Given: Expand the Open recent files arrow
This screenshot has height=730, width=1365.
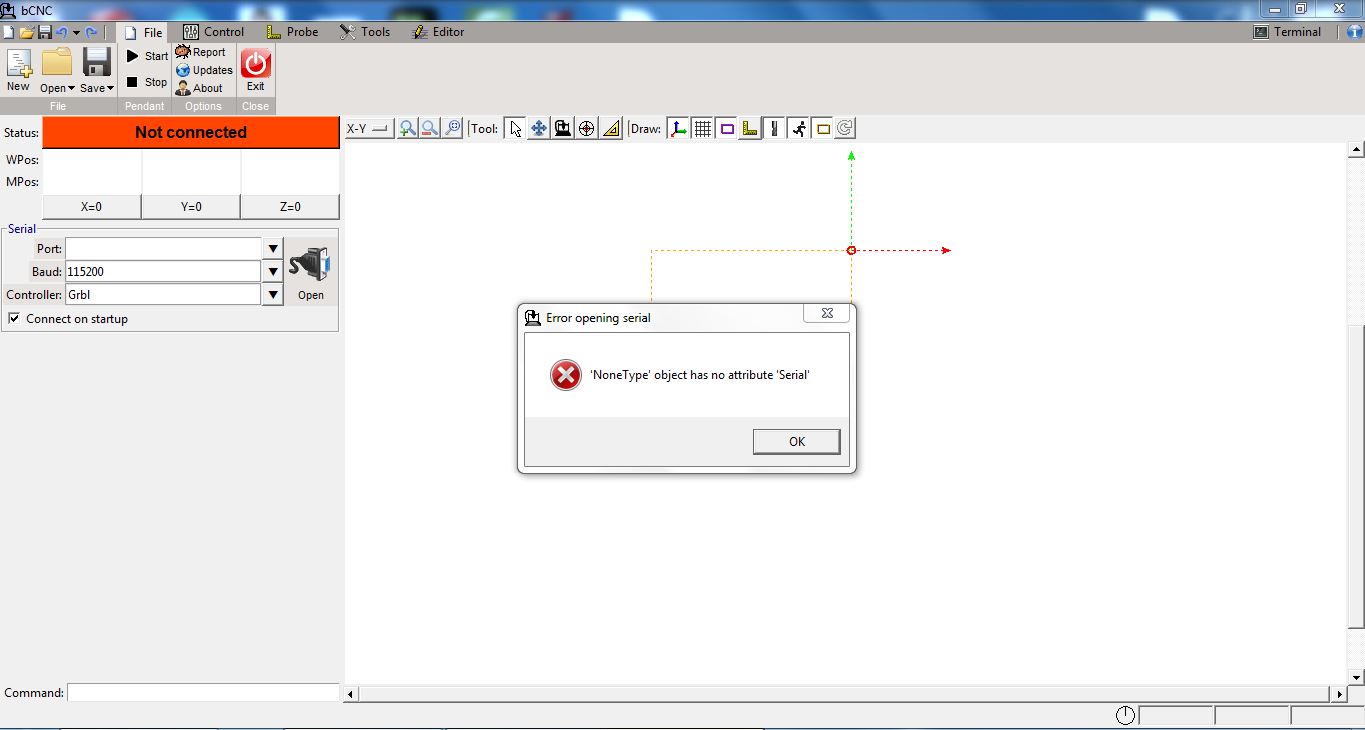Looking at the screenshot, I should 71,89.
